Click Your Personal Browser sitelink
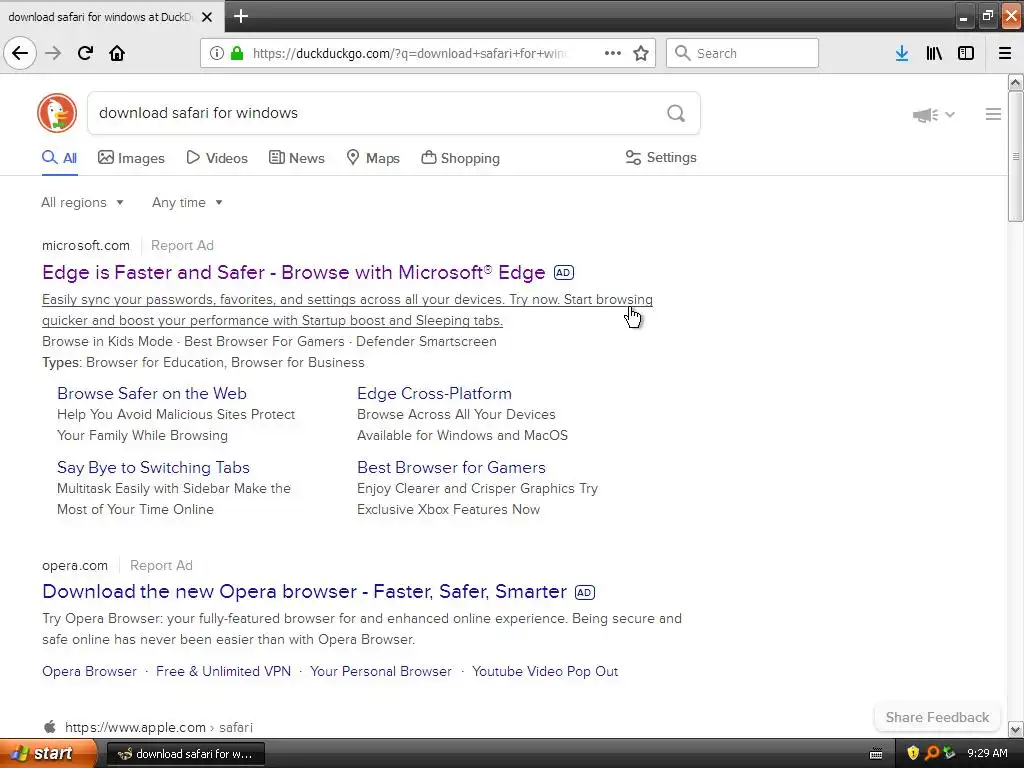Screen dimensions: 1024x768 (x=381, y=671)
